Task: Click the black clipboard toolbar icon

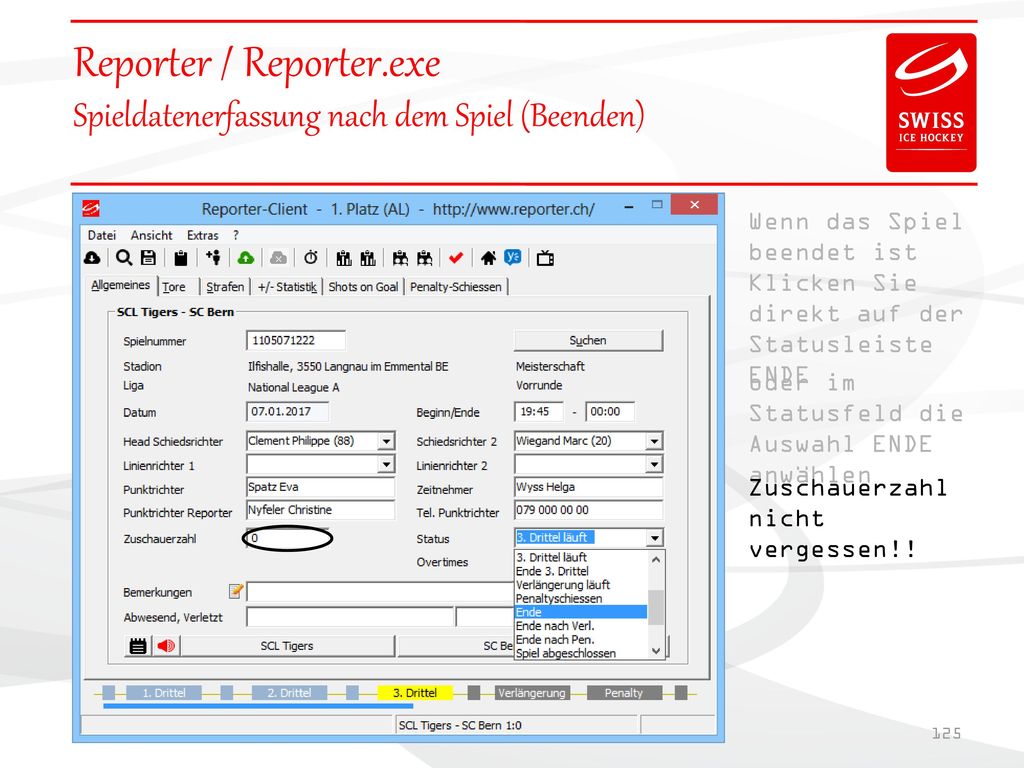Action: 181,259
